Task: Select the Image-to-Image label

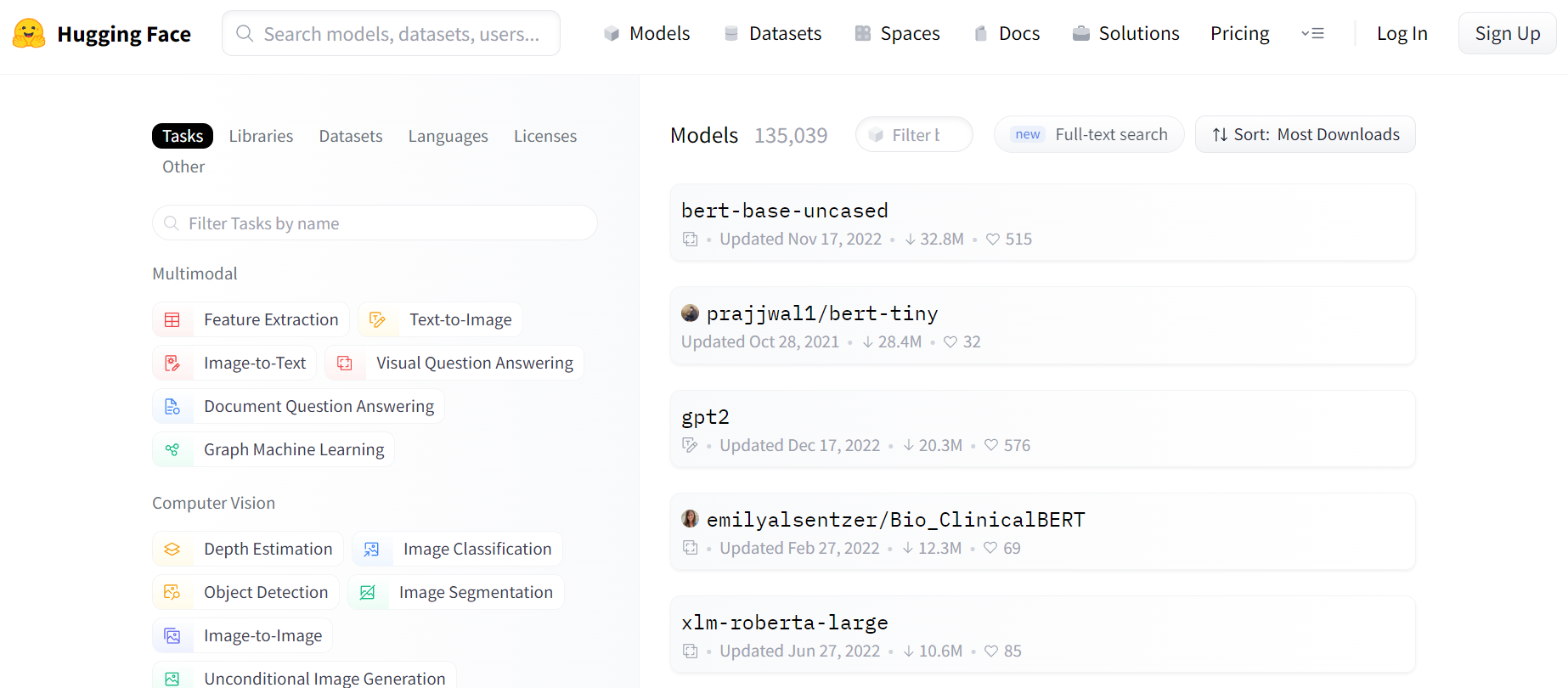Action: (x=263, y=635)
